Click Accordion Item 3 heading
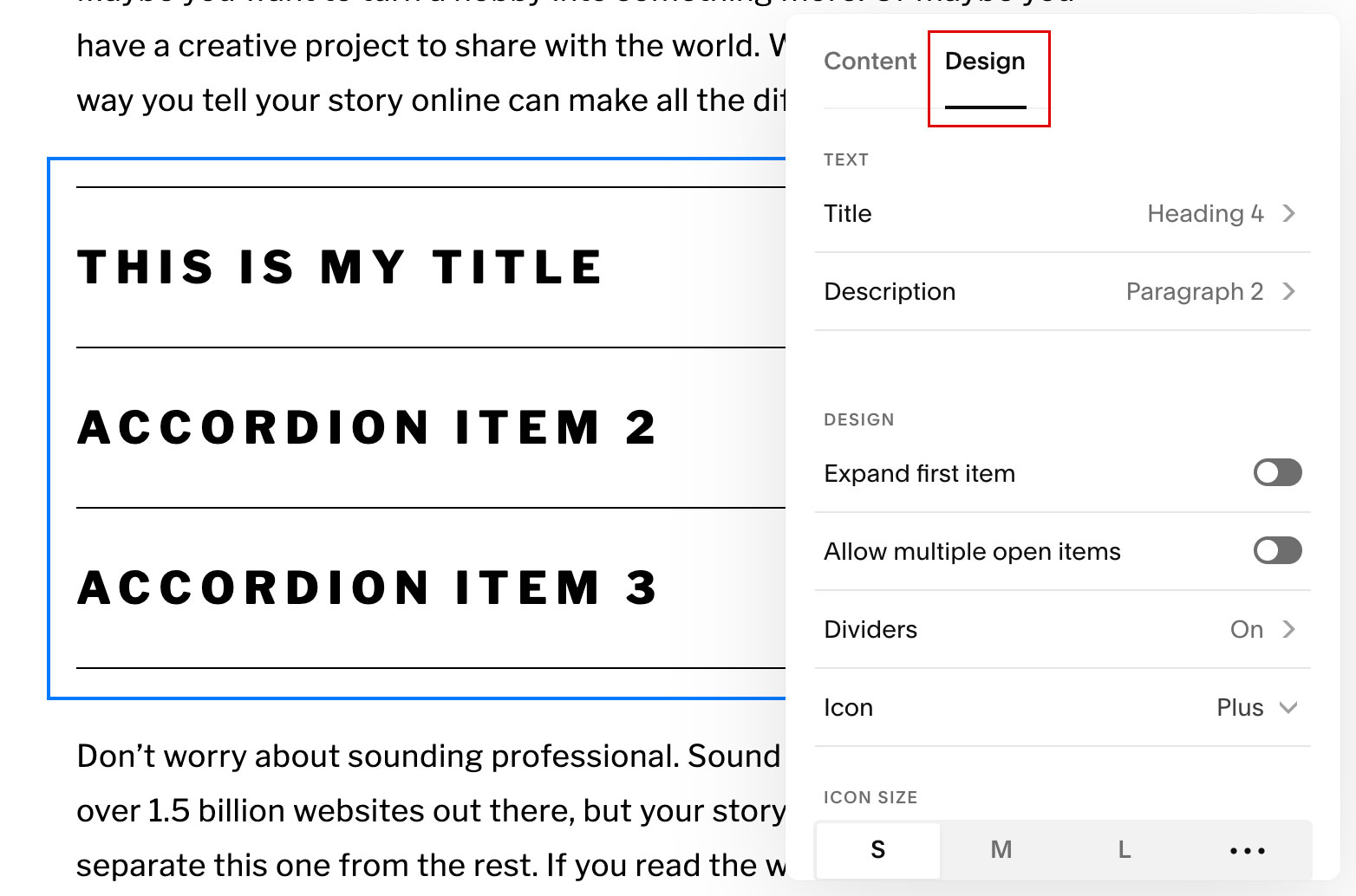Screen dimensions: 1356x896 click(x=367, y=588)
